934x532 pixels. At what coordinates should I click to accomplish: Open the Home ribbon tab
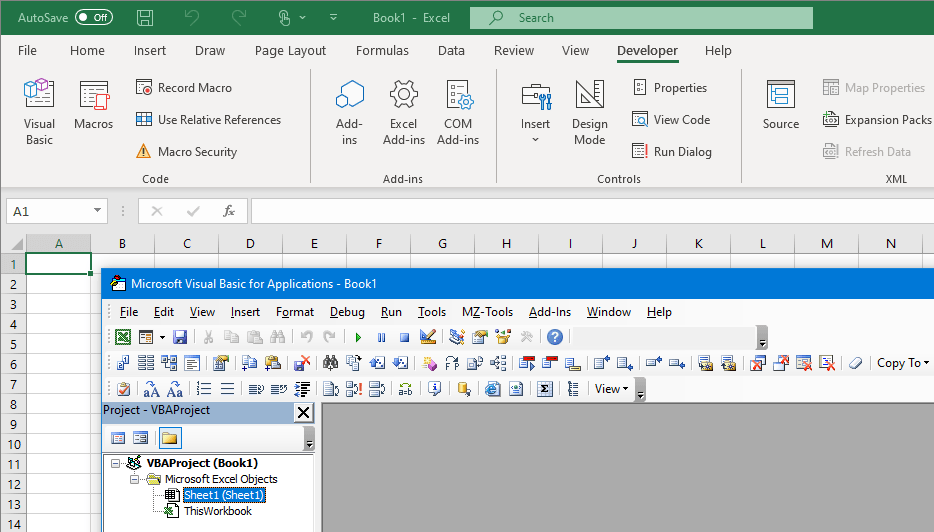[x=87, y=51]
